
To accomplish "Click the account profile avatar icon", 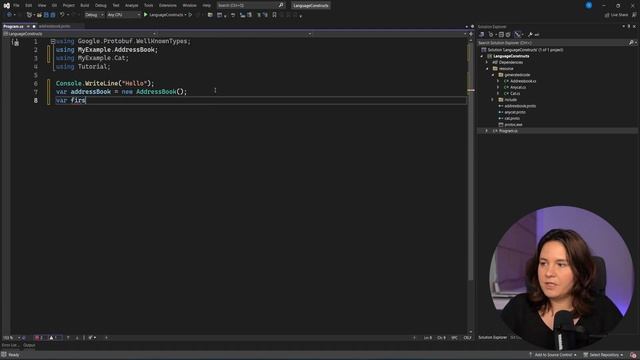I will 589,5.
